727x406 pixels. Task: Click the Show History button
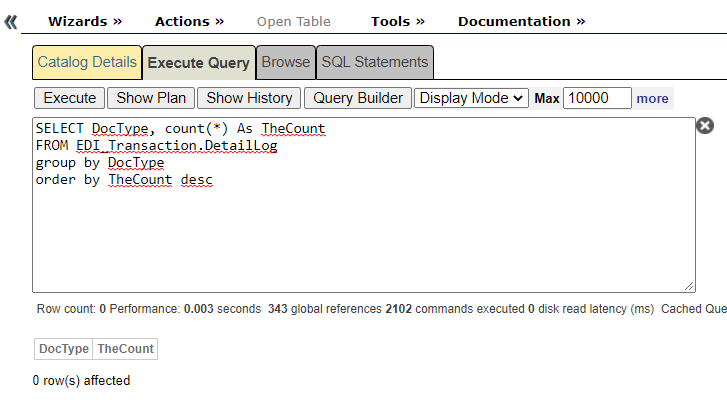point(249,98)
